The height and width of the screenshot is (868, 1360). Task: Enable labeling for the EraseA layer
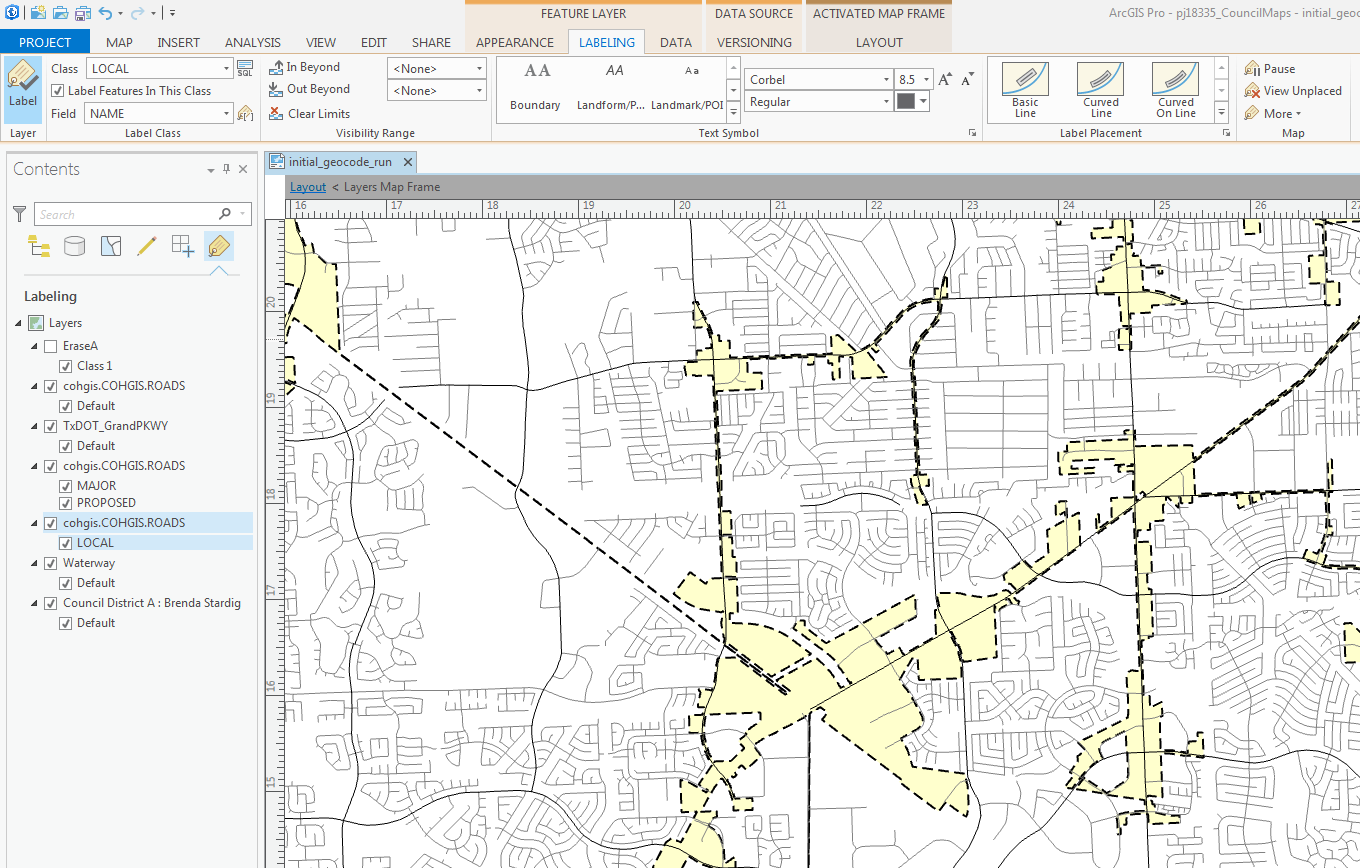(x=50, y=346)
